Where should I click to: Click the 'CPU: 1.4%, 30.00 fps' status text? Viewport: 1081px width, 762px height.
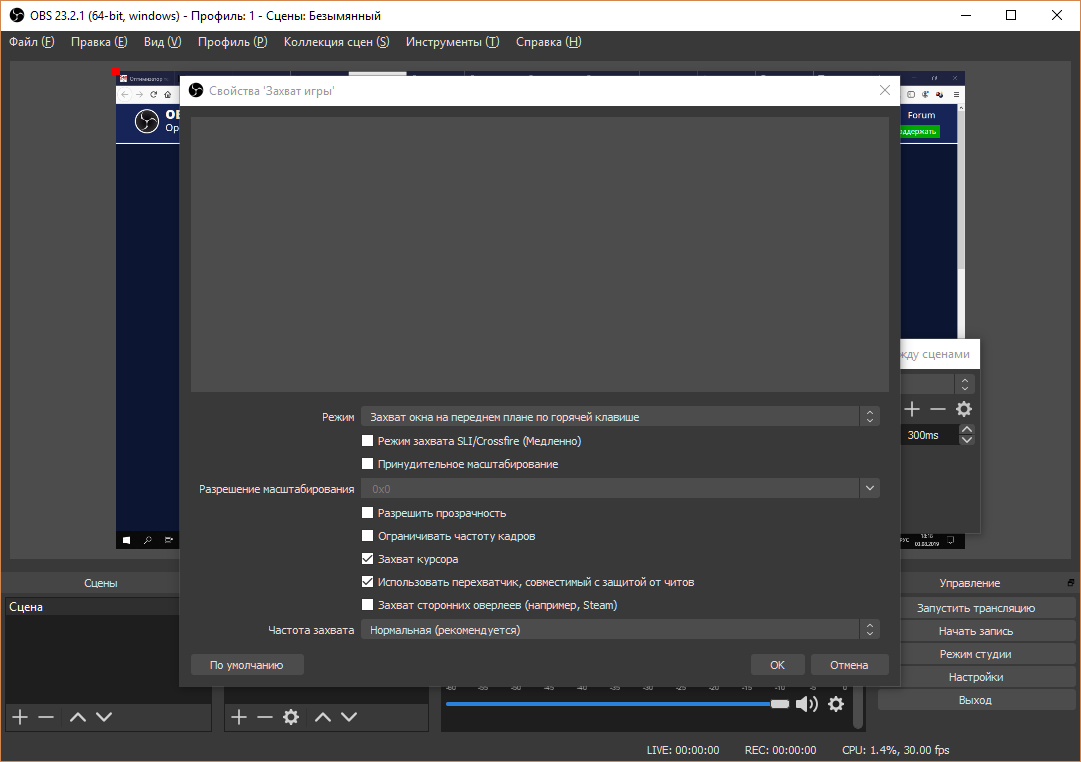[896, 750]
